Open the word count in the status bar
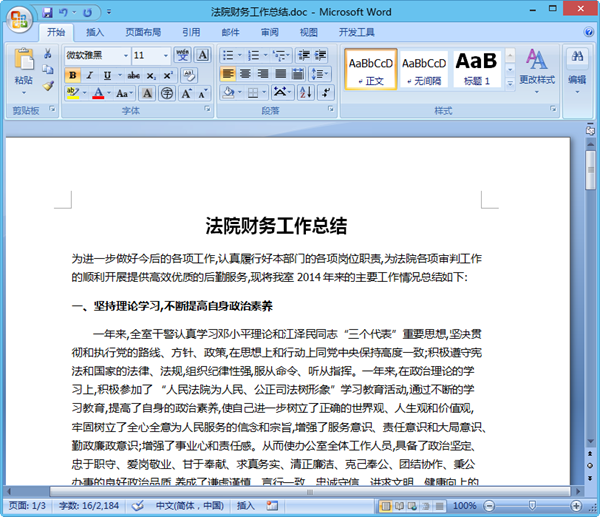The height and width of the screenshot is (517, 600). coord(89,506)
